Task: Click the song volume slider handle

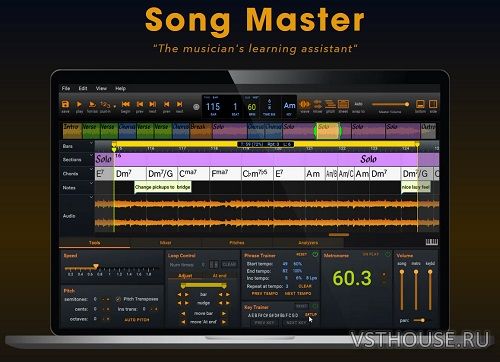Action: [x=402, y=272]
